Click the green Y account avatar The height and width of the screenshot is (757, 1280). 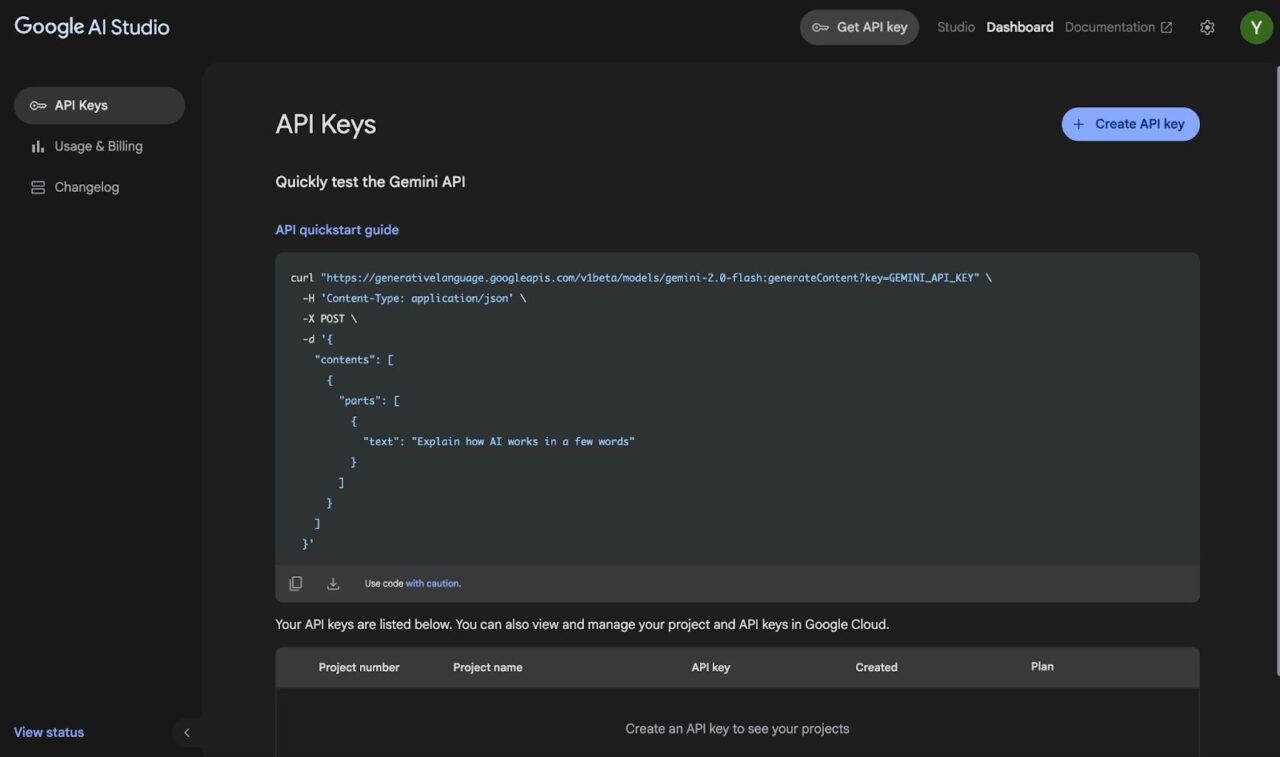pyautogui.click(x=1256, y=27)
